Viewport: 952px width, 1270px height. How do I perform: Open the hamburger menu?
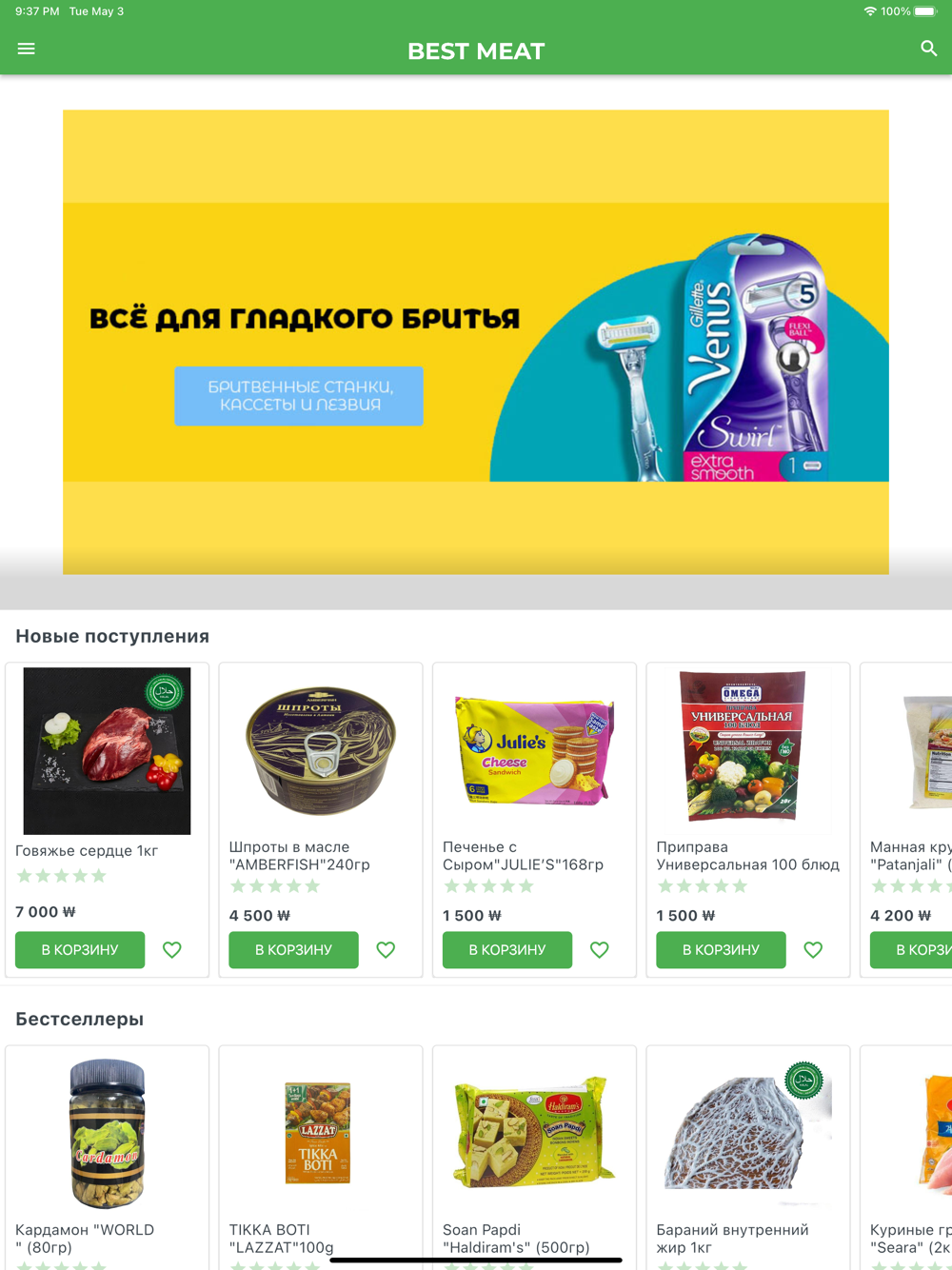pos(27,49)
